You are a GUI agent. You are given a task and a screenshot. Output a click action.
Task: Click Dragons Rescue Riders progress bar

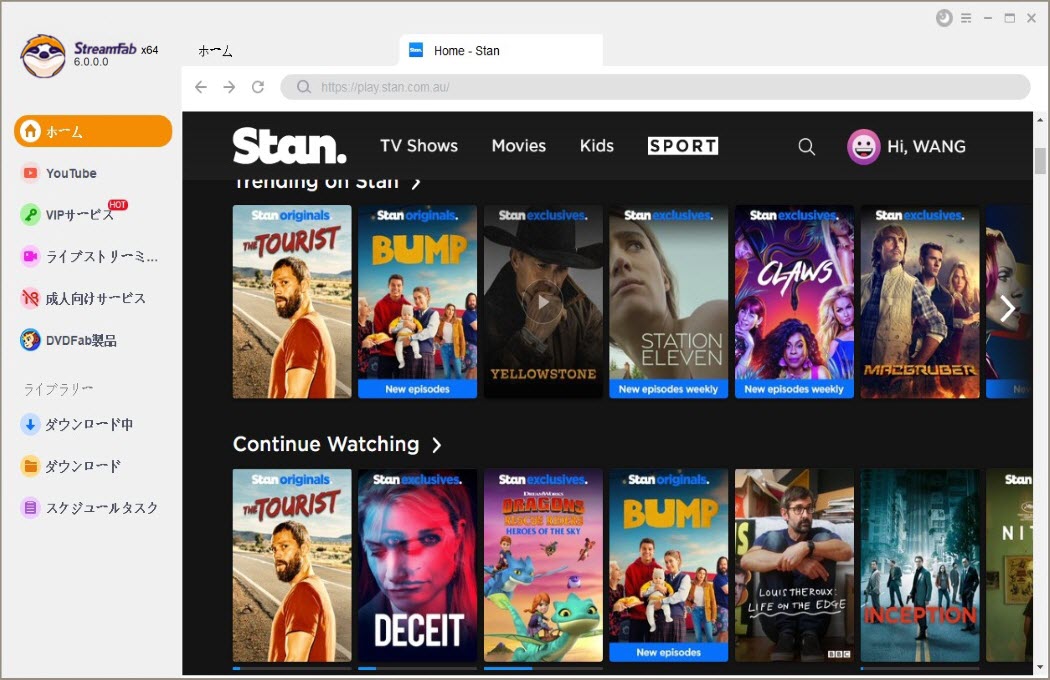tap(543, 668)
